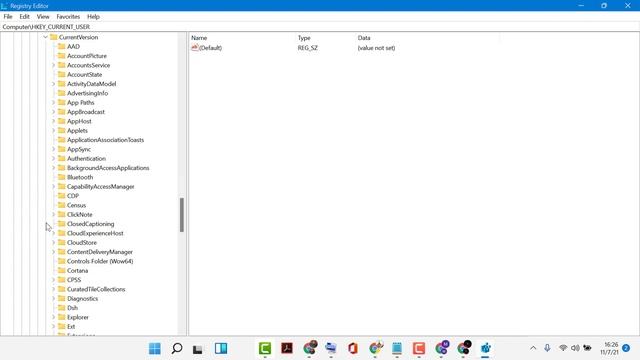
Task: Open the View menu
Action: 43,17
